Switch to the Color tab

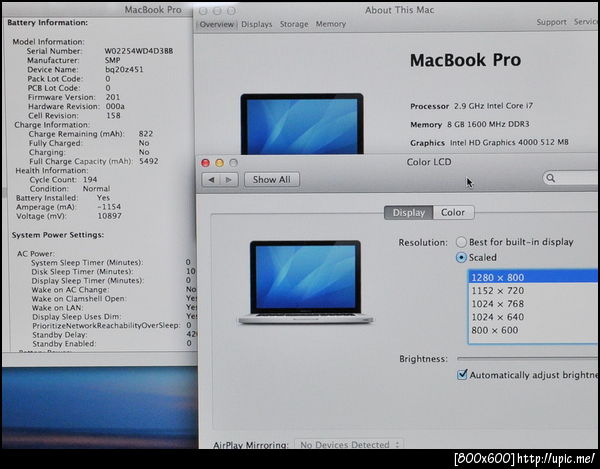point(453,213)
